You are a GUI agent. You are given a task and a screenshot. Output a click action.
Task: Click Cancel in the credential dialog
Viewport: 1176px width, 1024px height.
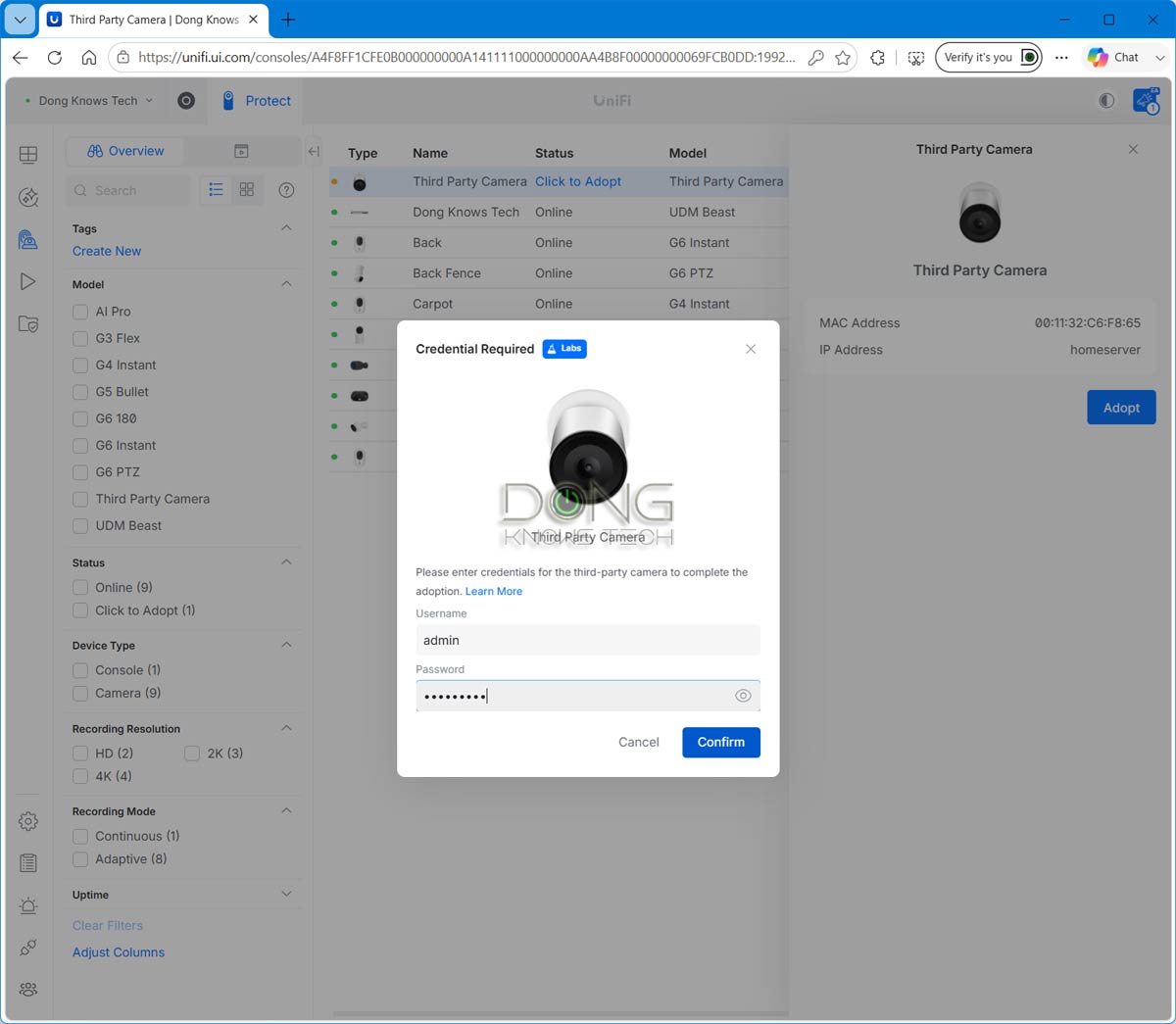click(639, 742)
